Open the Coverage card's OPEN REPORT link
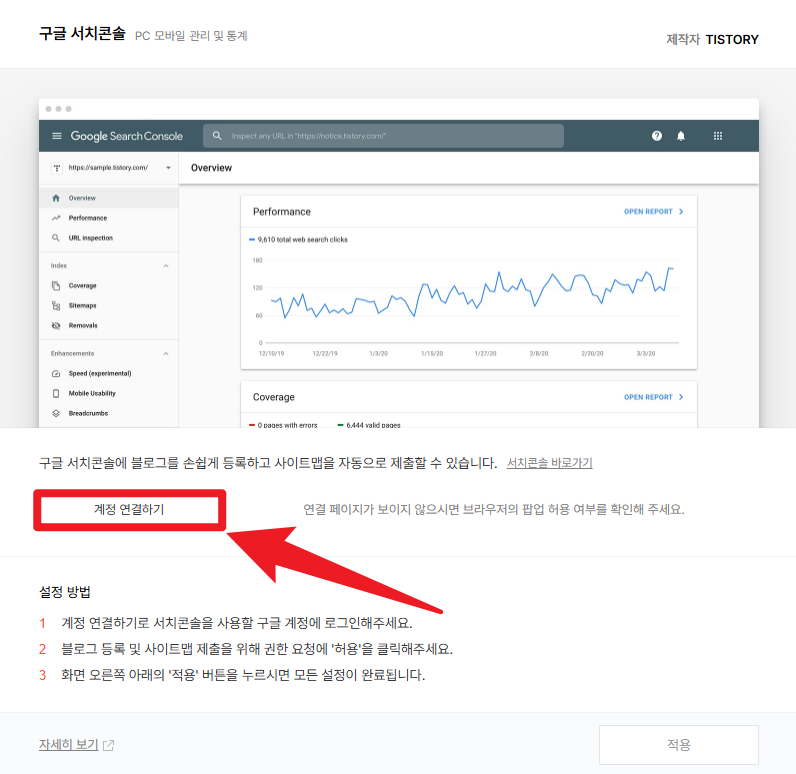Image resolution: width=796 pixels, height=774 pixels. coord(654,397)
